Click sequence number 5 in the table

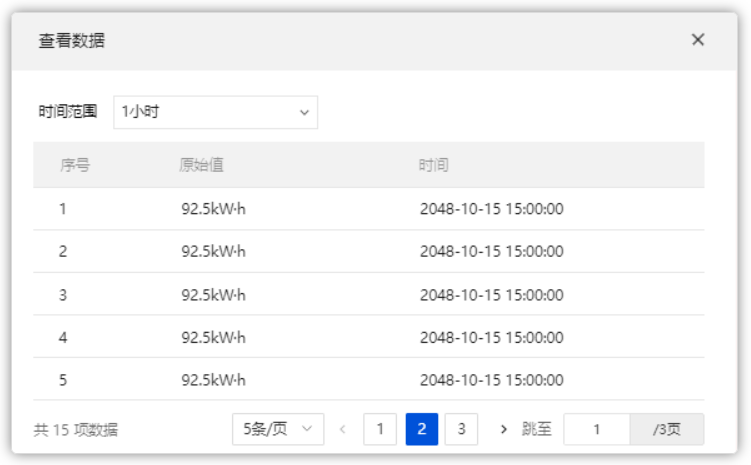coord(63,380)
